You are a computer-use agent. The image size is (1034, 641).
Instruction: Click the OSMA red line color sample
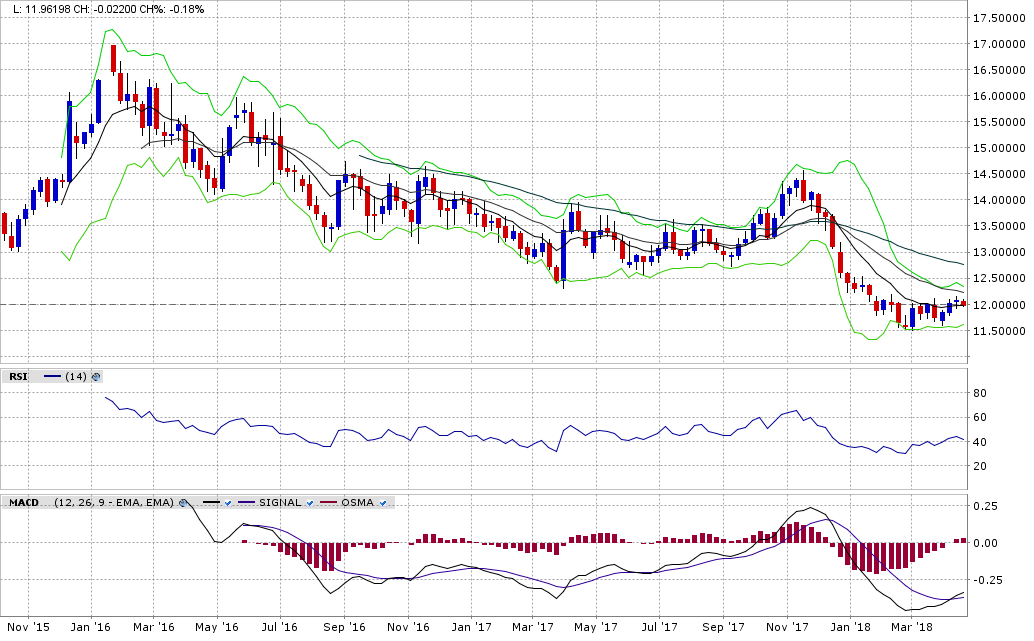328,502
